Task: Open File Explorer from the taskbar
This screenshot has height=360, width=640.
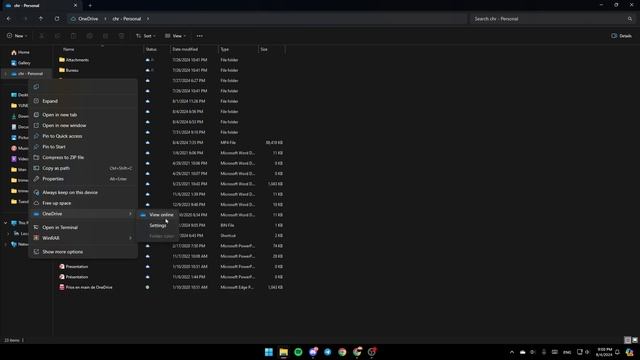Action: [284, 352]
